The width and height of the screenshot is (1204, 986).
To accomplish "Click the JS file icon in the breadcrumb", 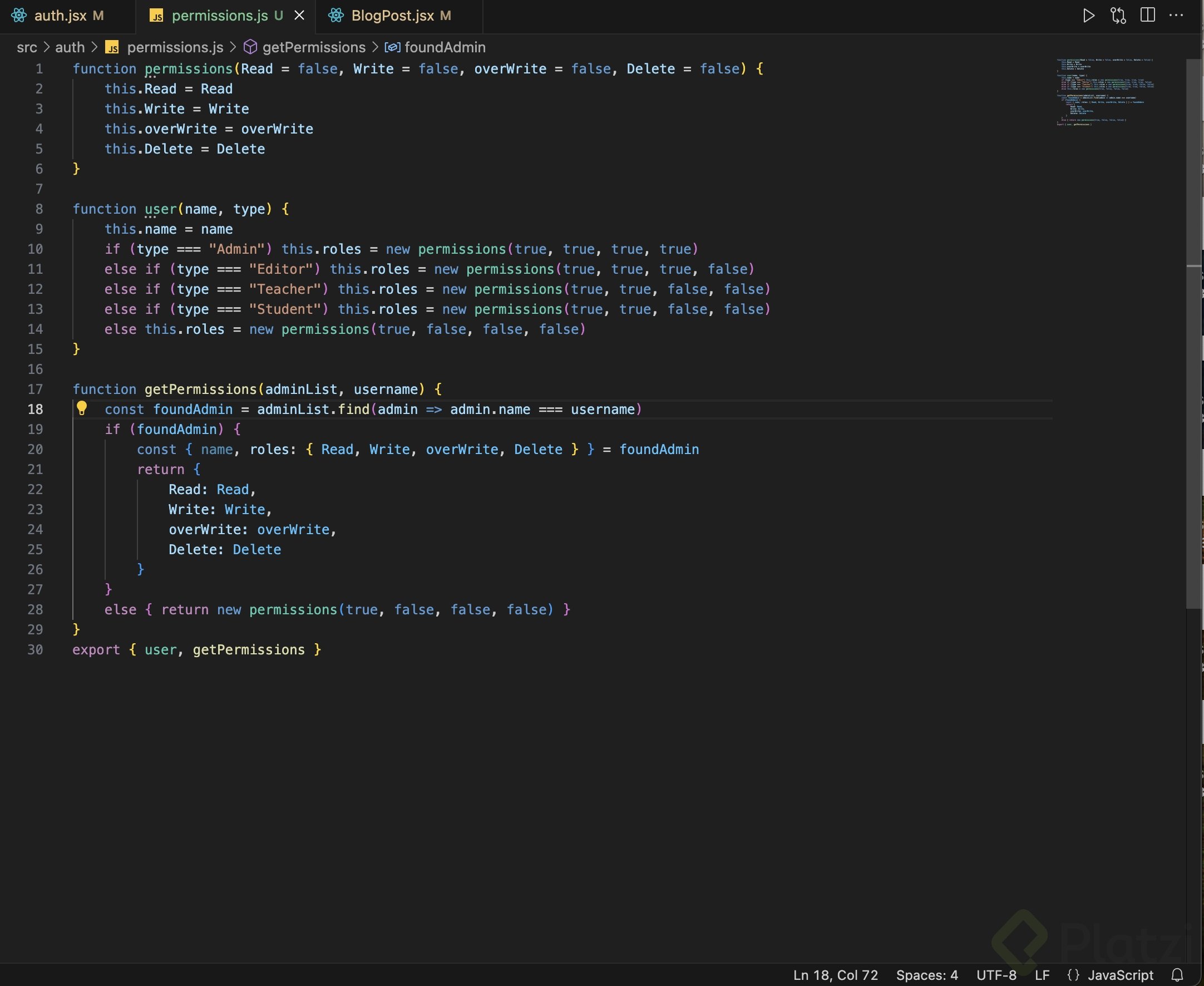I will [x=112, y=47].
